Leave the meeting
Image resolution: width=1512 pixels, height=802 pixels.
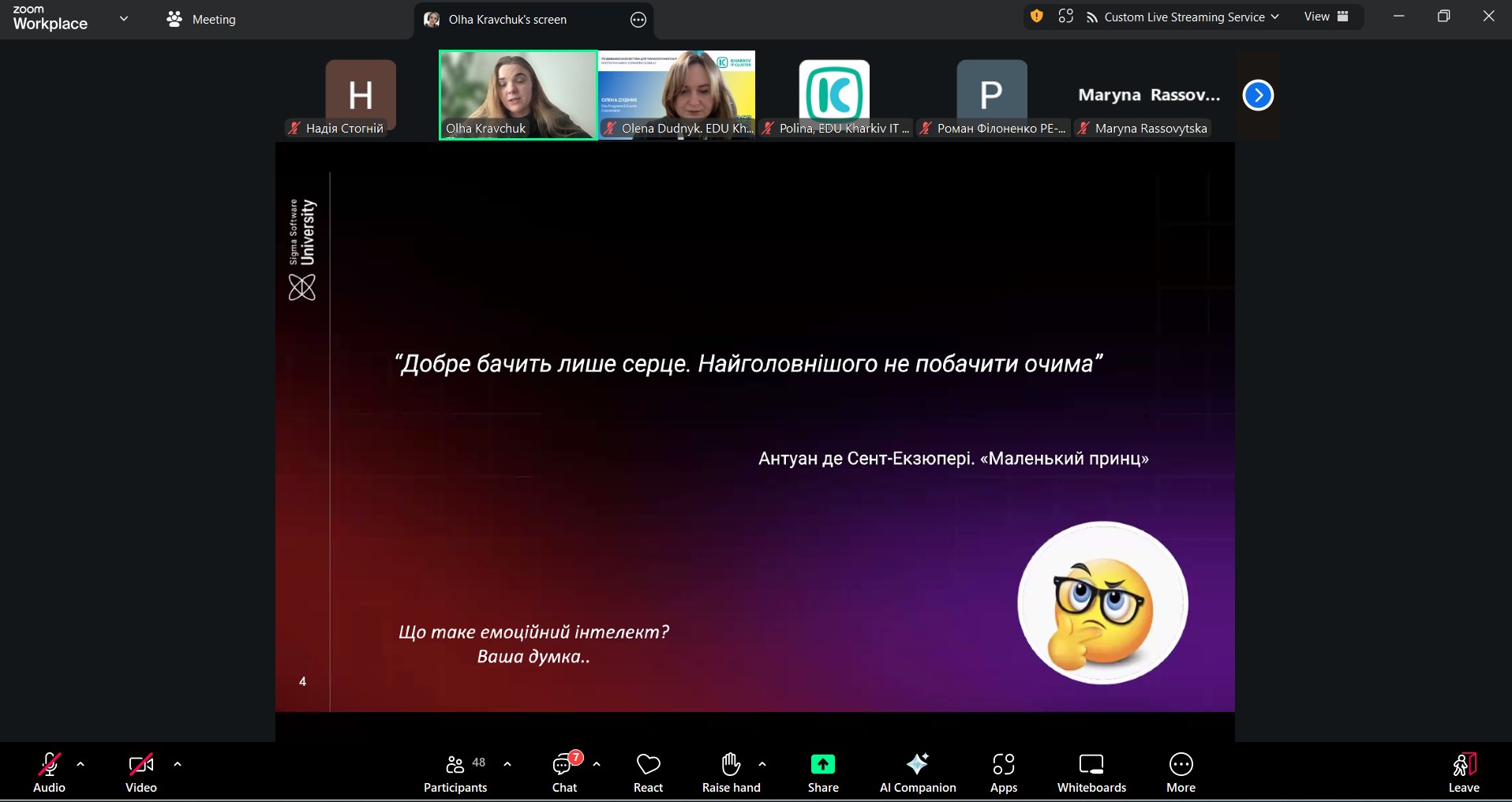click(x=1463, y=772)
